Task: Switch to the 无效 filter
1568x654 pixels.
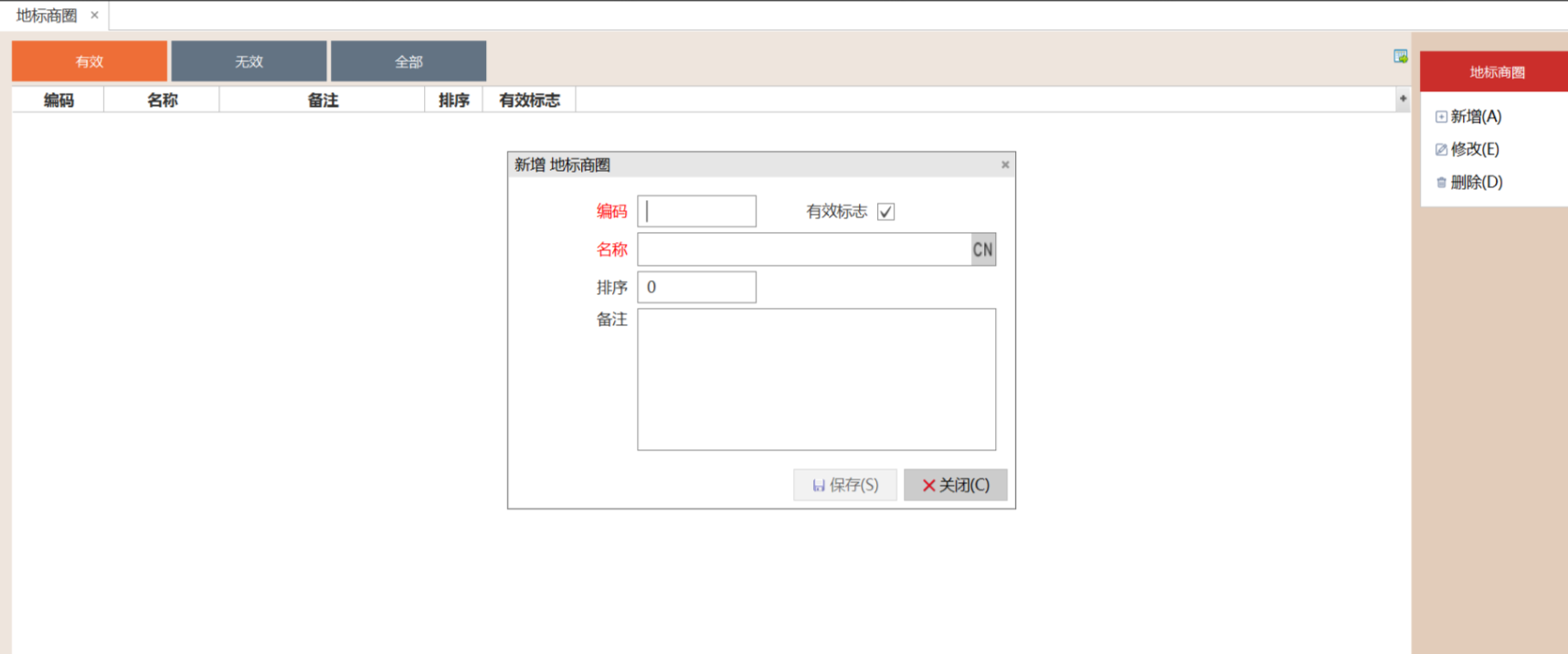Action: 249,61
